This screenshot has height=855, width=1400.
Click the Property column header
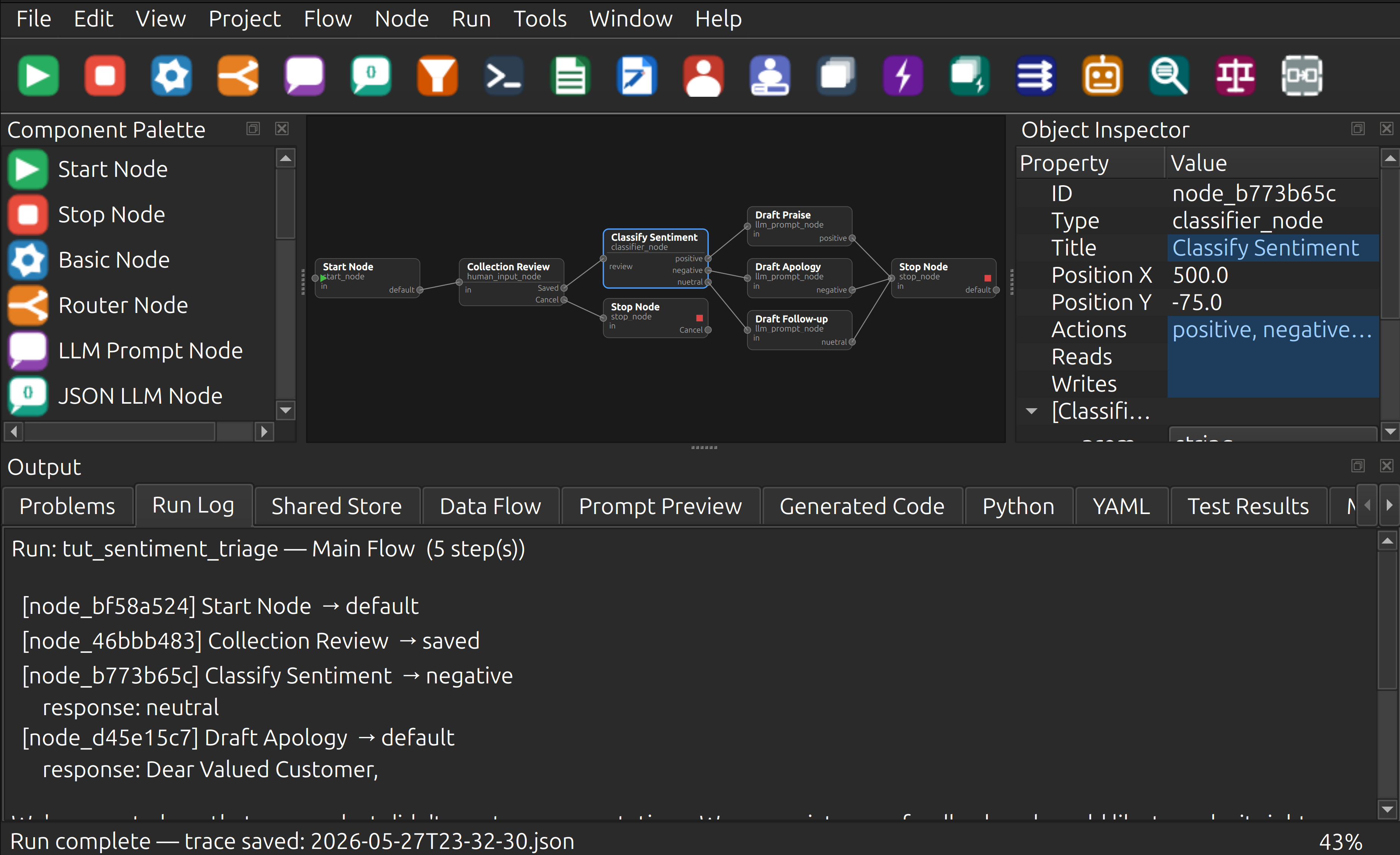point(1090,164)
